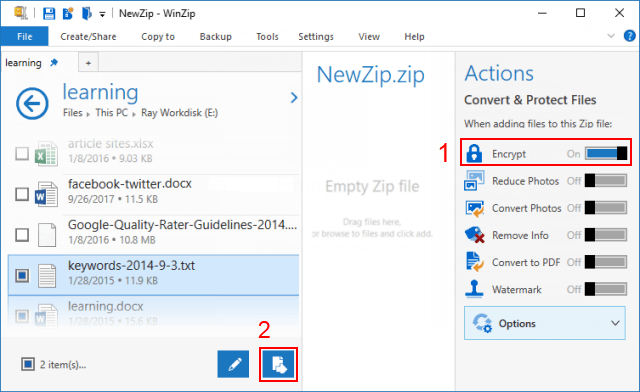Click the pin icon on learning tab
The image size is (640, 392).
click(x=54, y=62)
